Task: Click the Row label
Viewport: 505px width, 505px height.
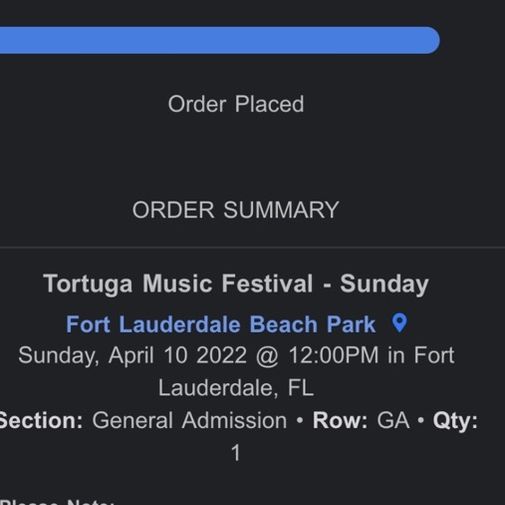Action: [x=340, y=420]
